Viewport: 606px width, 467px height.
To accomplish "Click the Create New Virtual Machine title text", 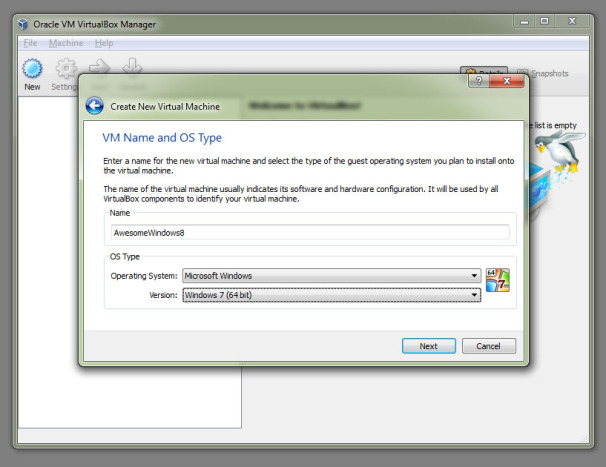I will pos(165,106).
